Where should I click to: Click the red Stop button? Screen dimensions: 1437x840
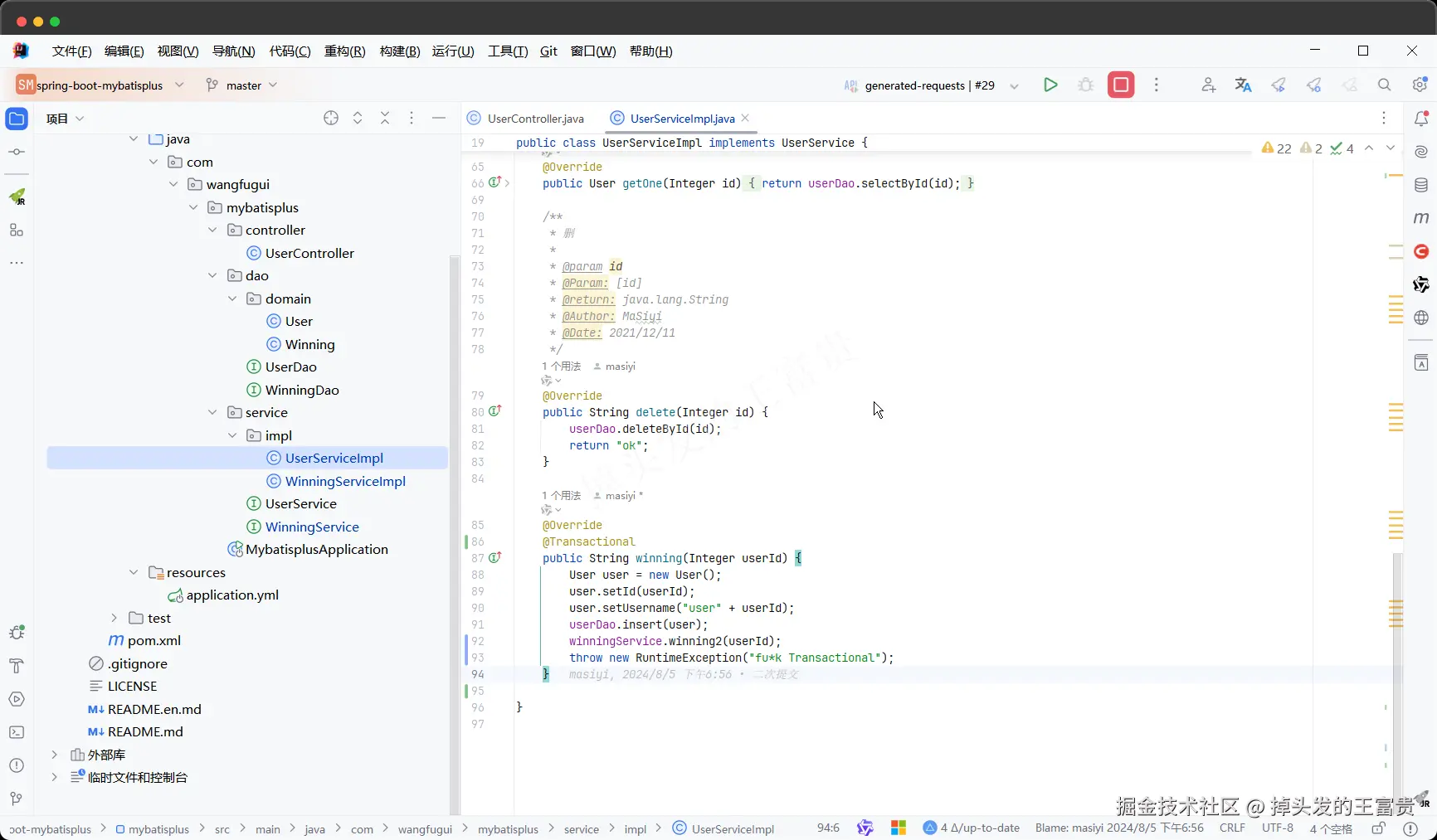point(1120,85)
